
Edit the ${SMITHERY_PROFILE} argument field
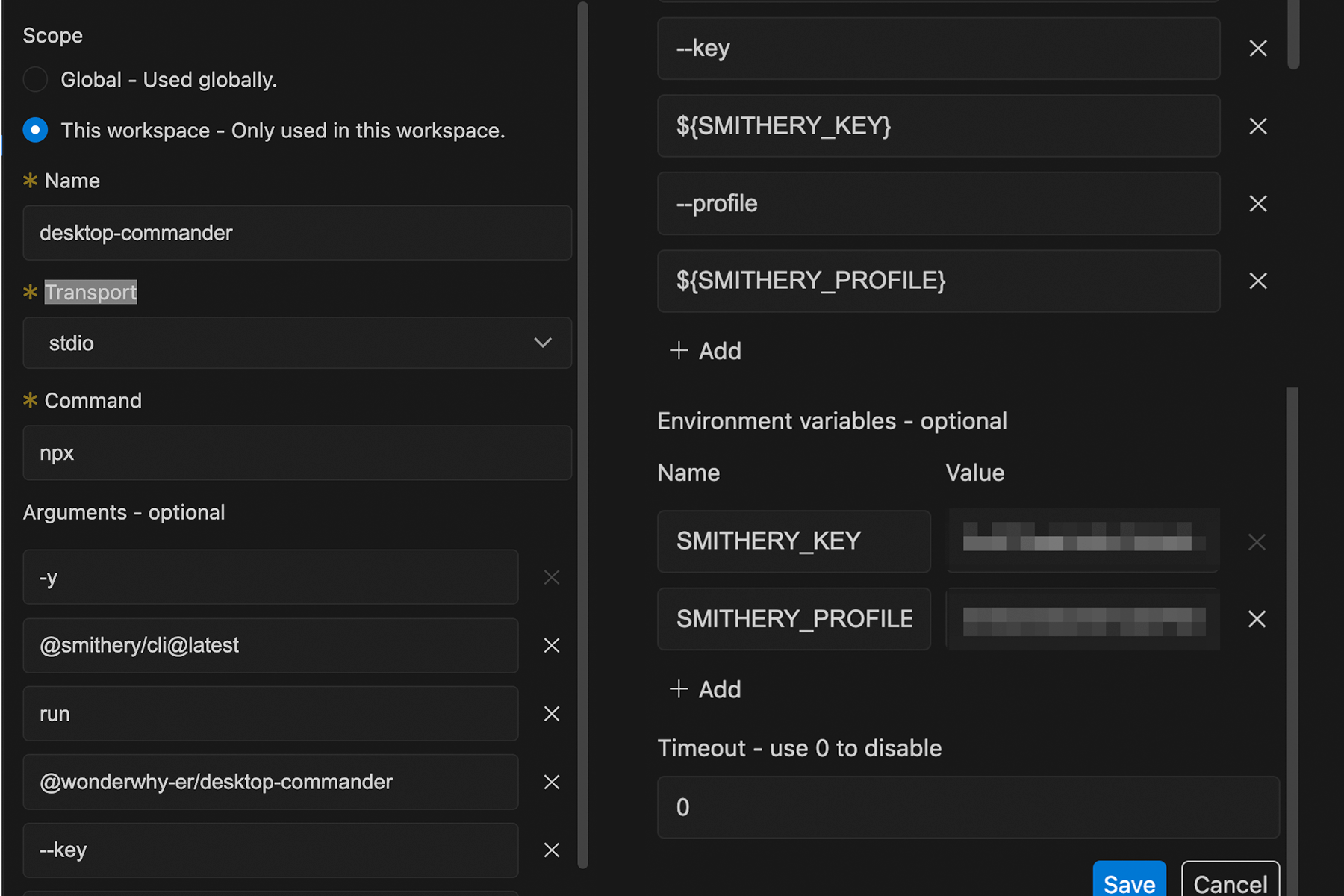pos(939,281)
